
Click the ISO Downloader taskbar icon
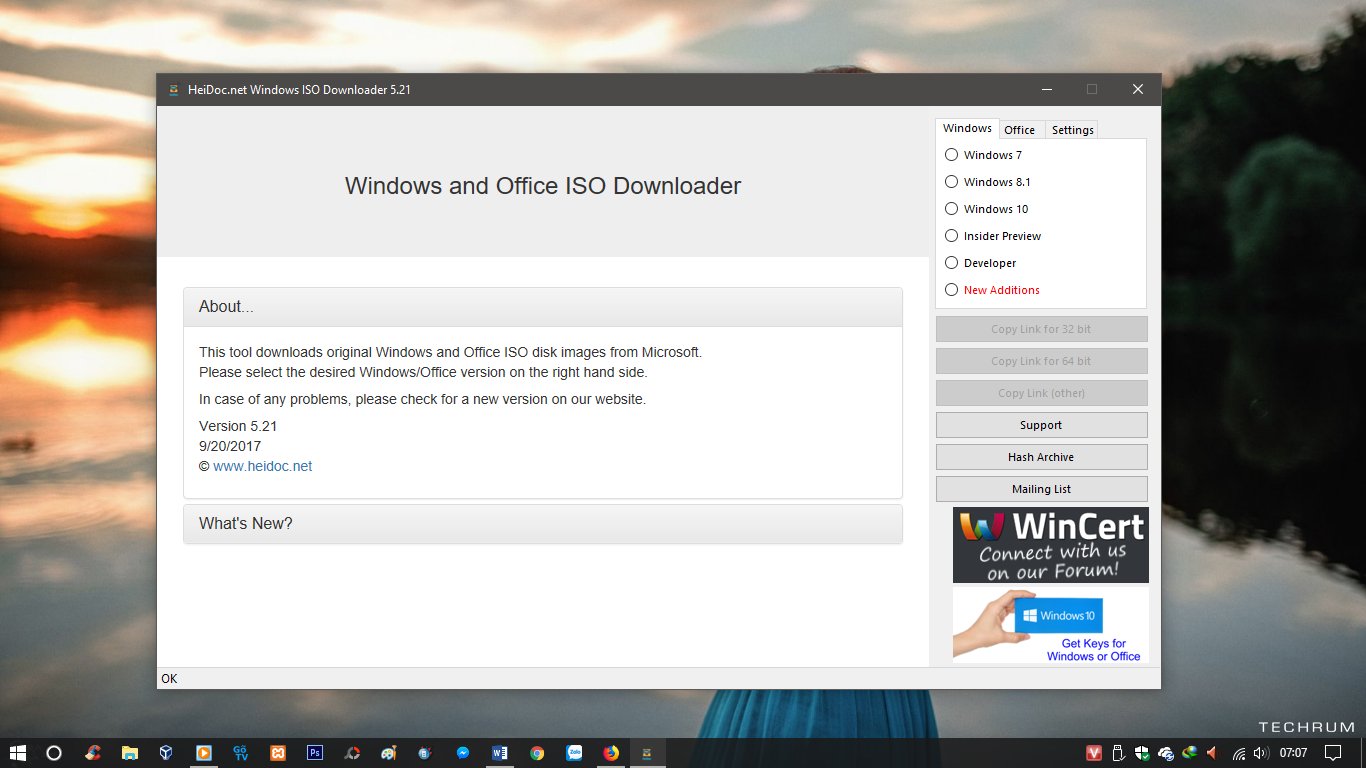pos(648,753)
